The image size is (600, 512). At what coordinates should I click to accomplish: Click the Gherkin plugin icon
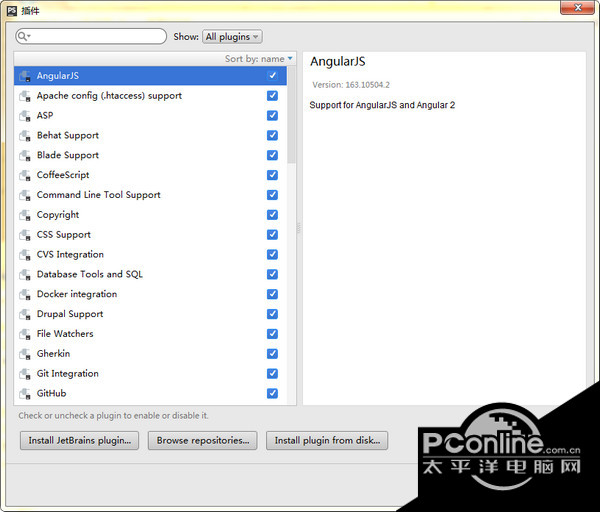(x=25, y=354)
